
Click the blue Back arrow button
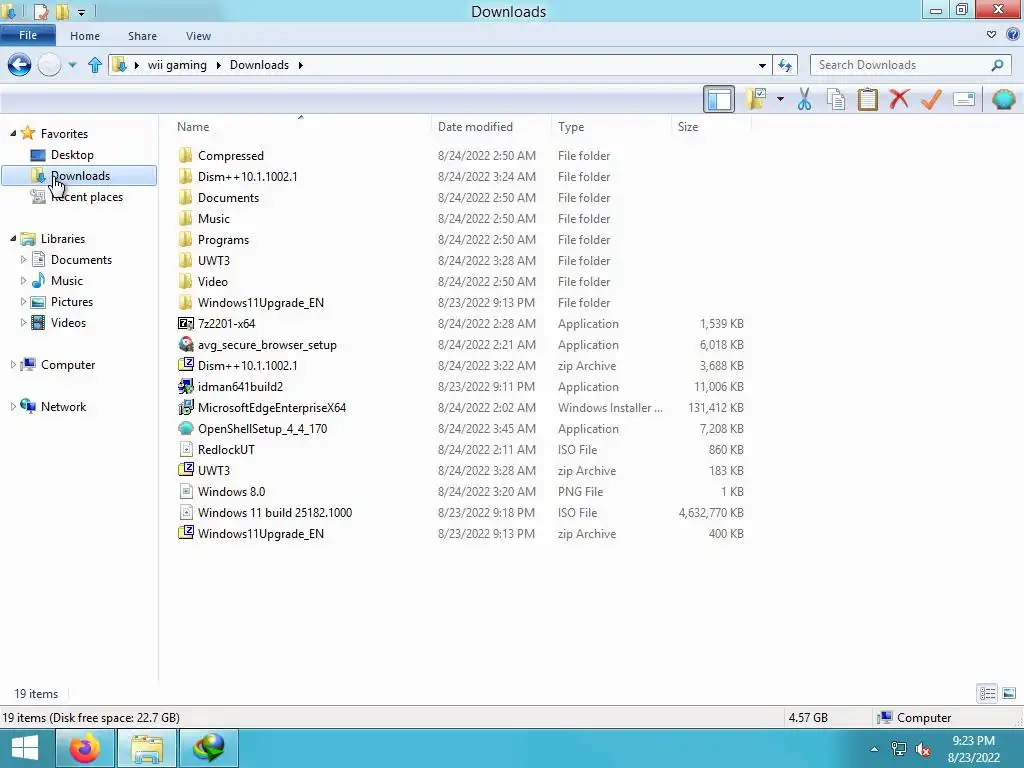(19, 65)
